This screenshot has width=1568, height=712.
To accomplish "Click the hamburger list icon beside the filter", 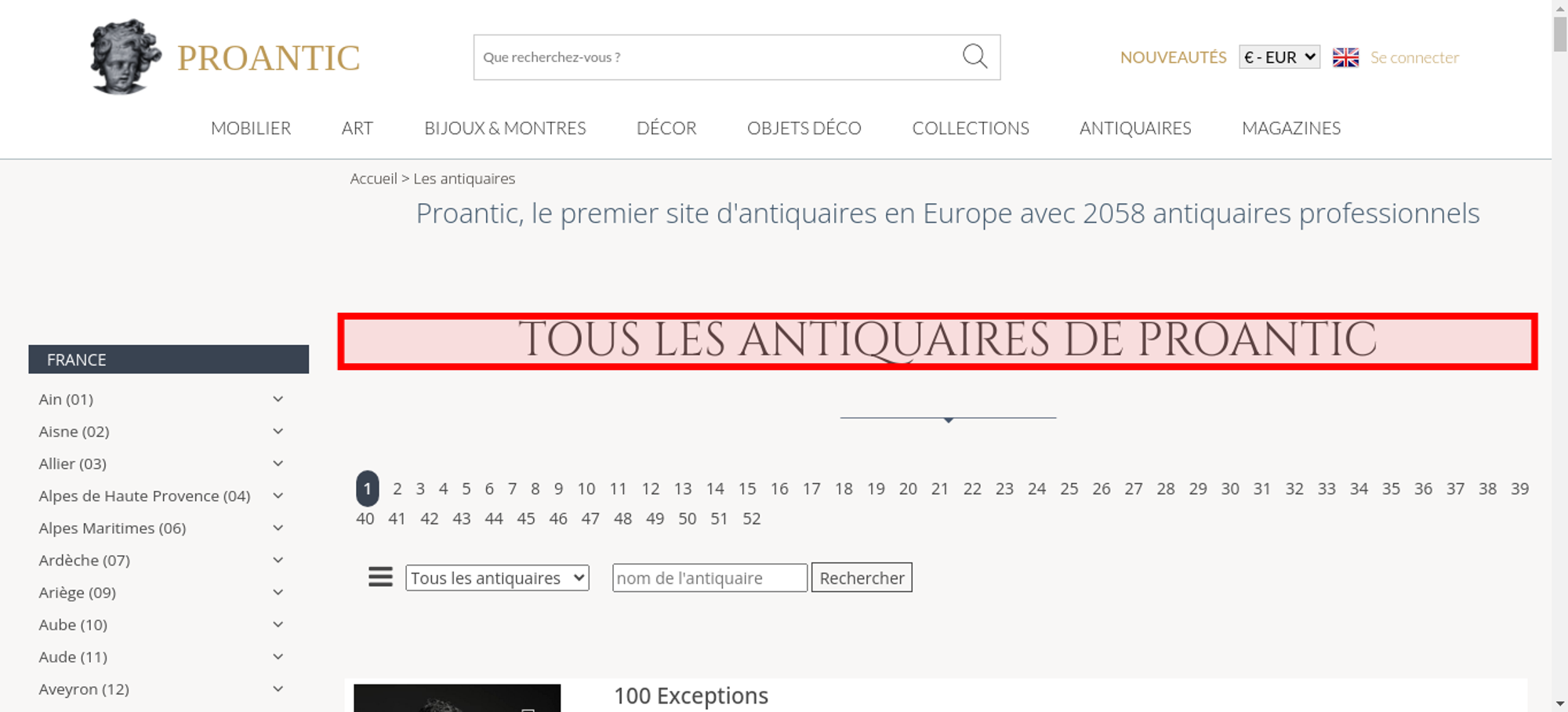I will (x=380, y=577).
